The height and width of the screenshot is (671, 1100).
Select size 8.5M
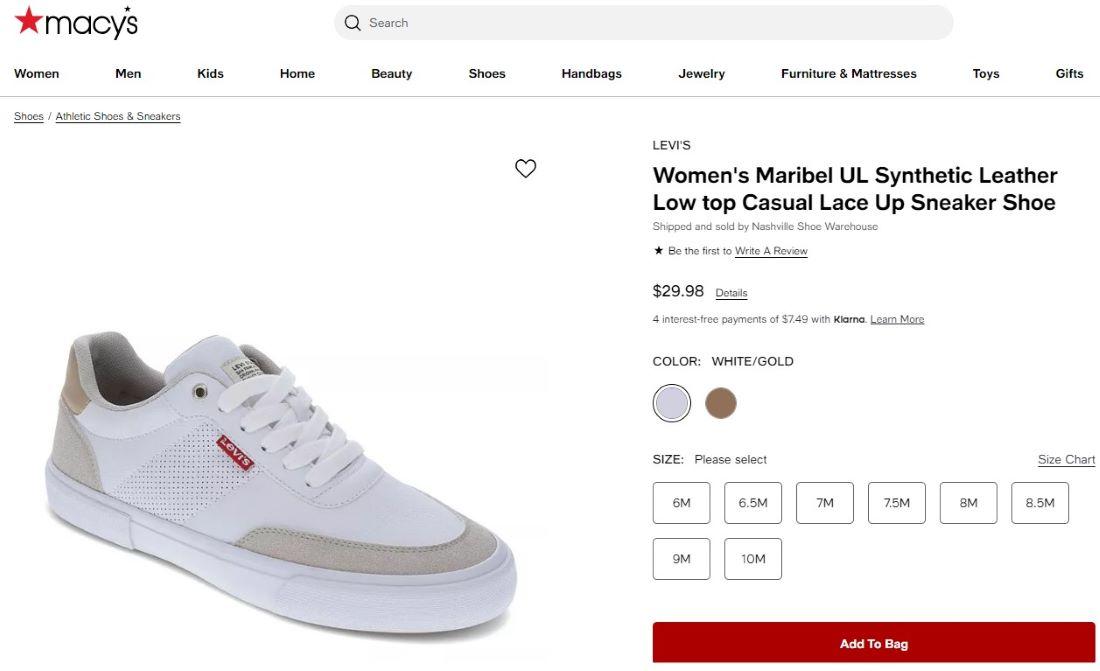[x=1039, y=503]
